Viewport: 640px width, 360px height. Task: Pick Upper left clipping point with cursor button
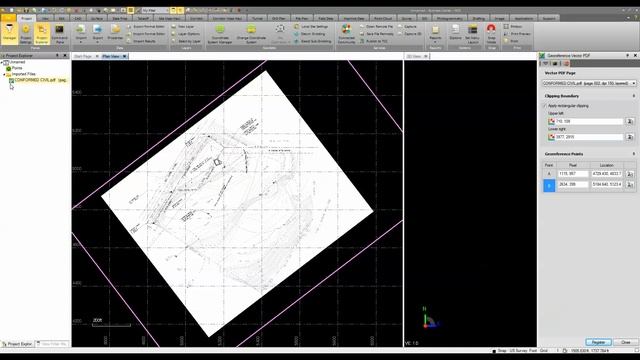click(x=630, y=121)
